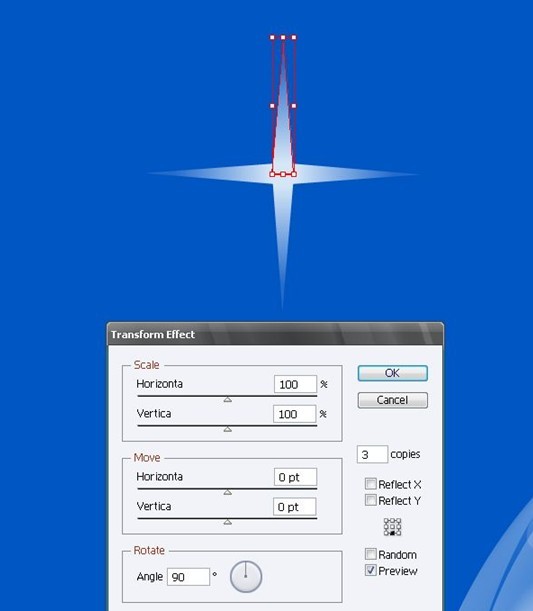Click the OK button
This screenshot has height=611, width=533.
[x=392, y=373]
